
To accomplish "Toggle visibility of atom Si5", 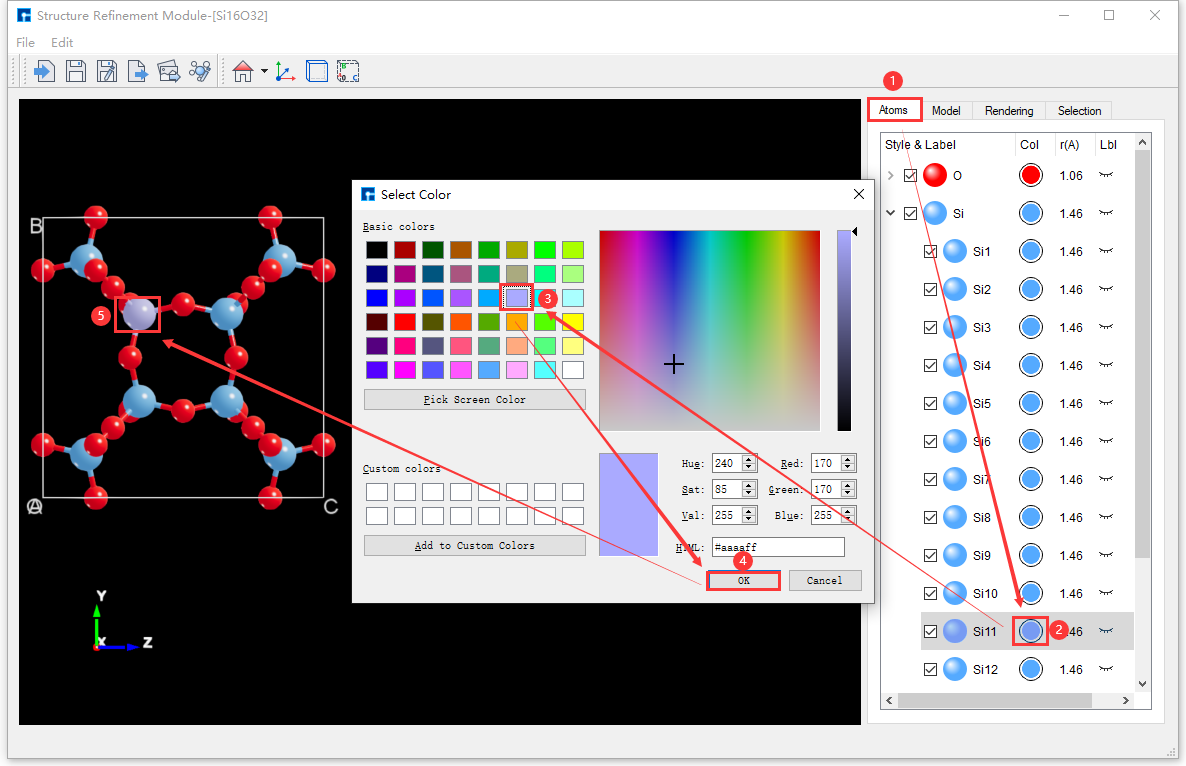I will [x=930, y=403].
